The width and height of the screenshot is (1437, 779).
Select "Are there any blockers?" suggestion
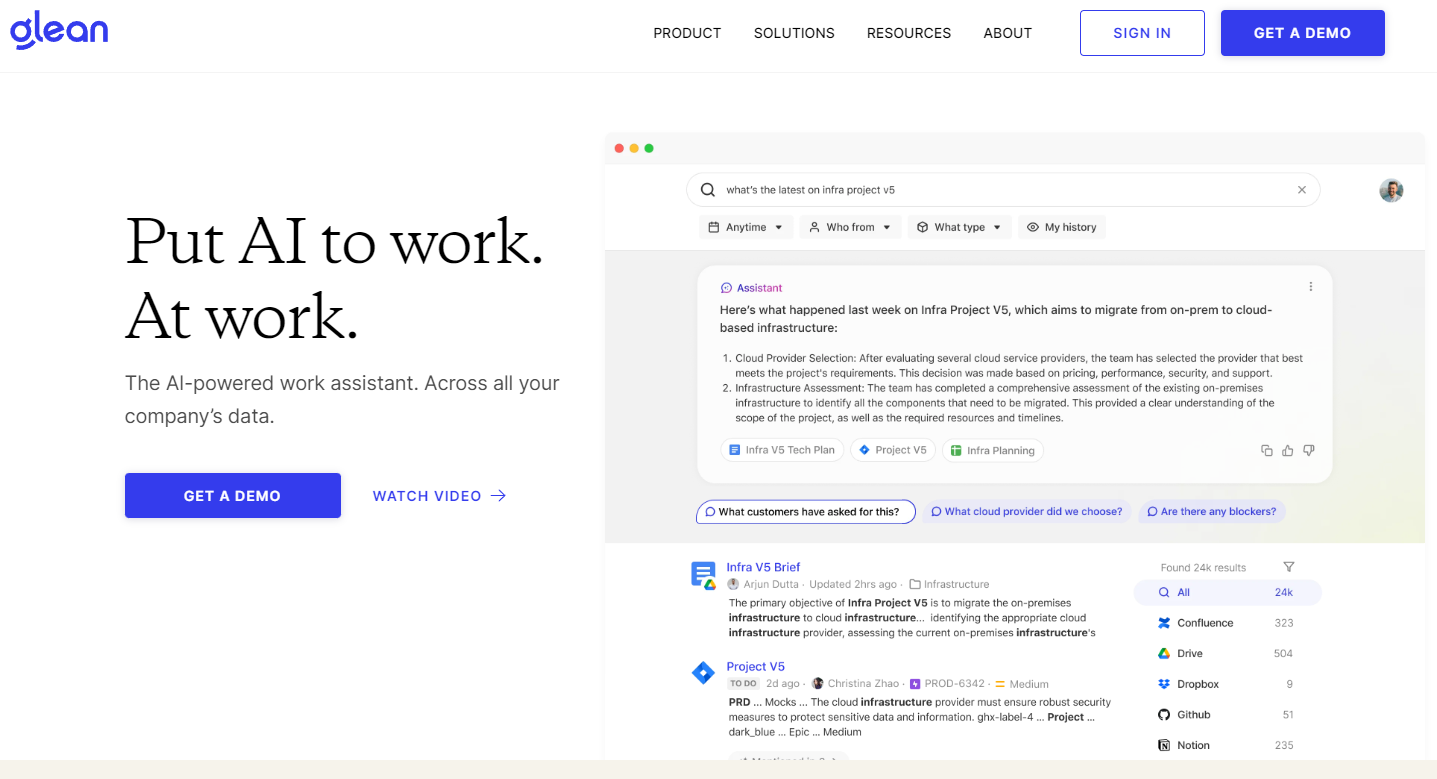pyautogui.click(x=1212, y=512)
